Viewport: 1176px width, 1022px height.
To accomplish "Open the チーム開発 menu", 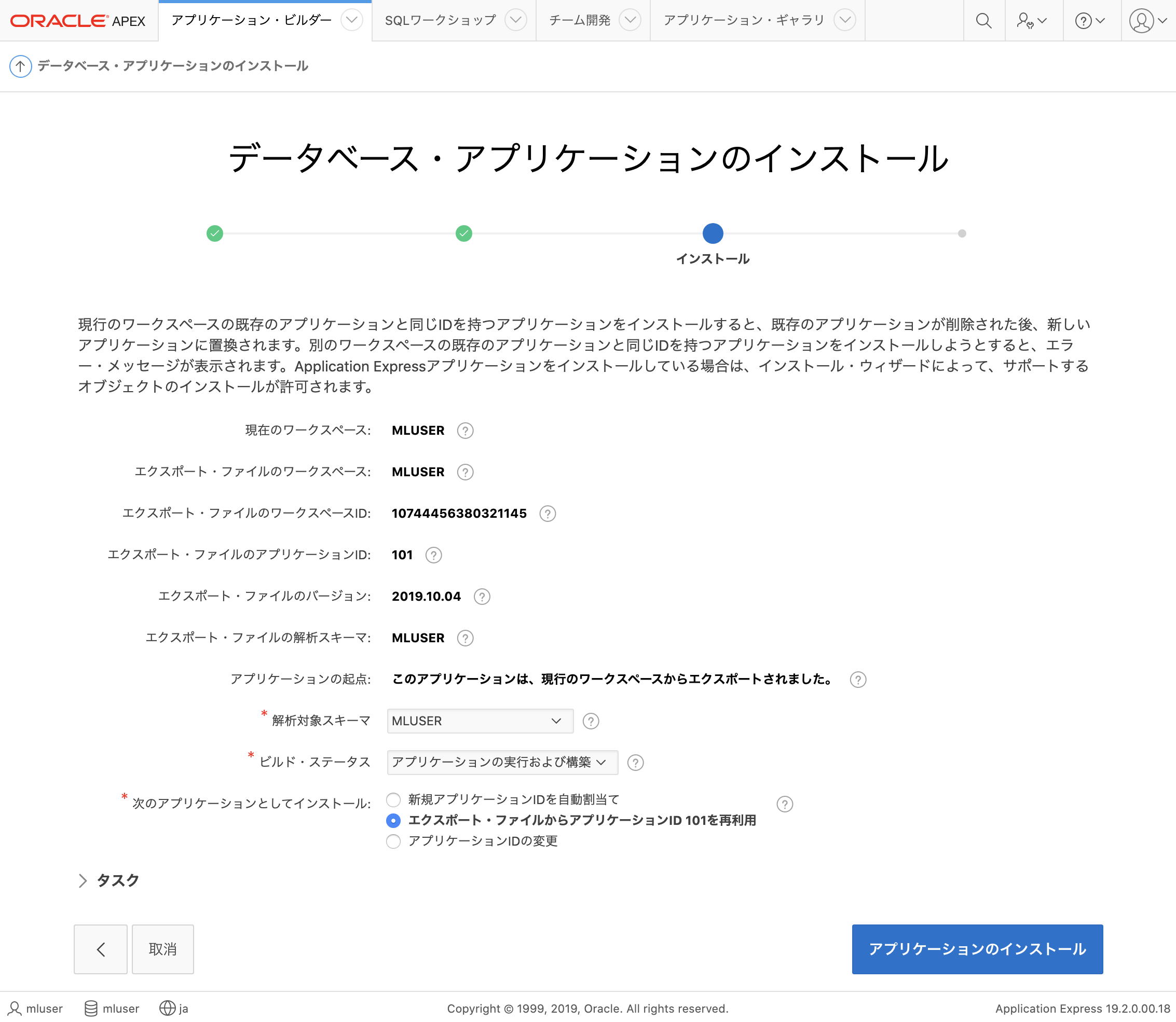I will (630, 20).
